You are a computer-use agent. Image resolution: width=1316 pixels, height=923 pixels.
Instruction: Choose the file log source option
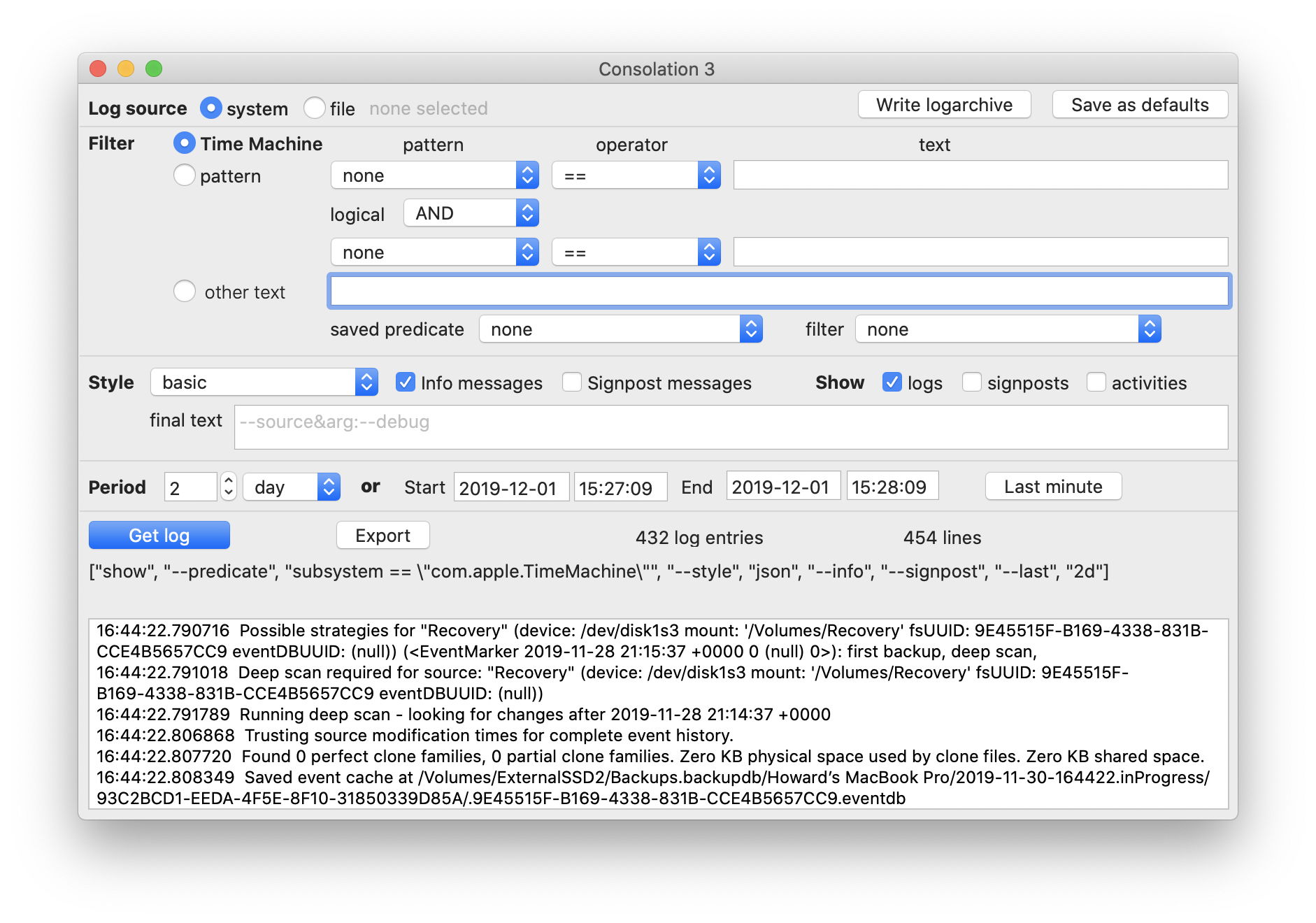pyautogui.click(x=315, y=108)
